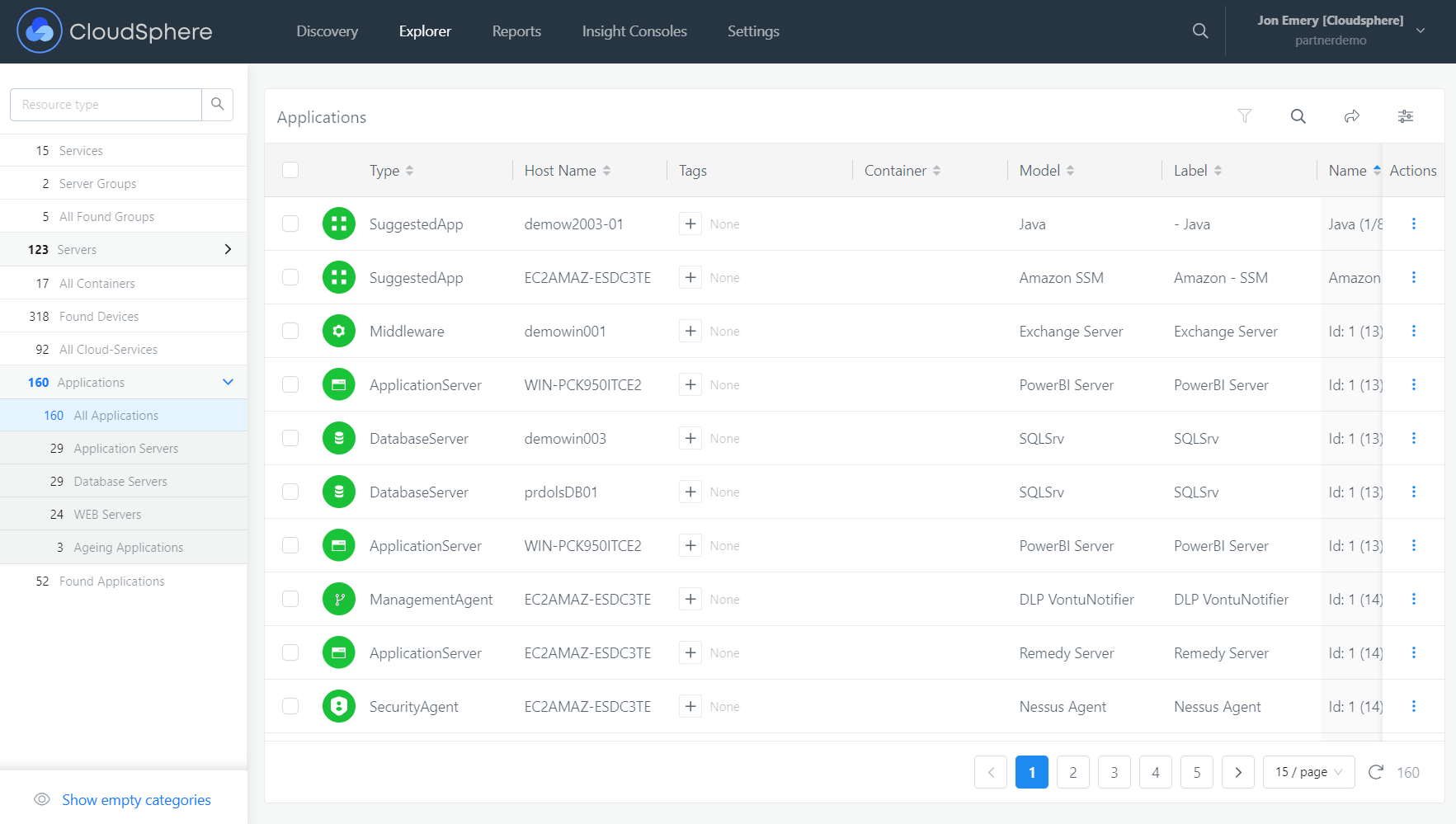The height and width of the screenshot is (824, 1456).
Task: Open actions menu for the Amazon SSM row
Action: coord(1414,277)
